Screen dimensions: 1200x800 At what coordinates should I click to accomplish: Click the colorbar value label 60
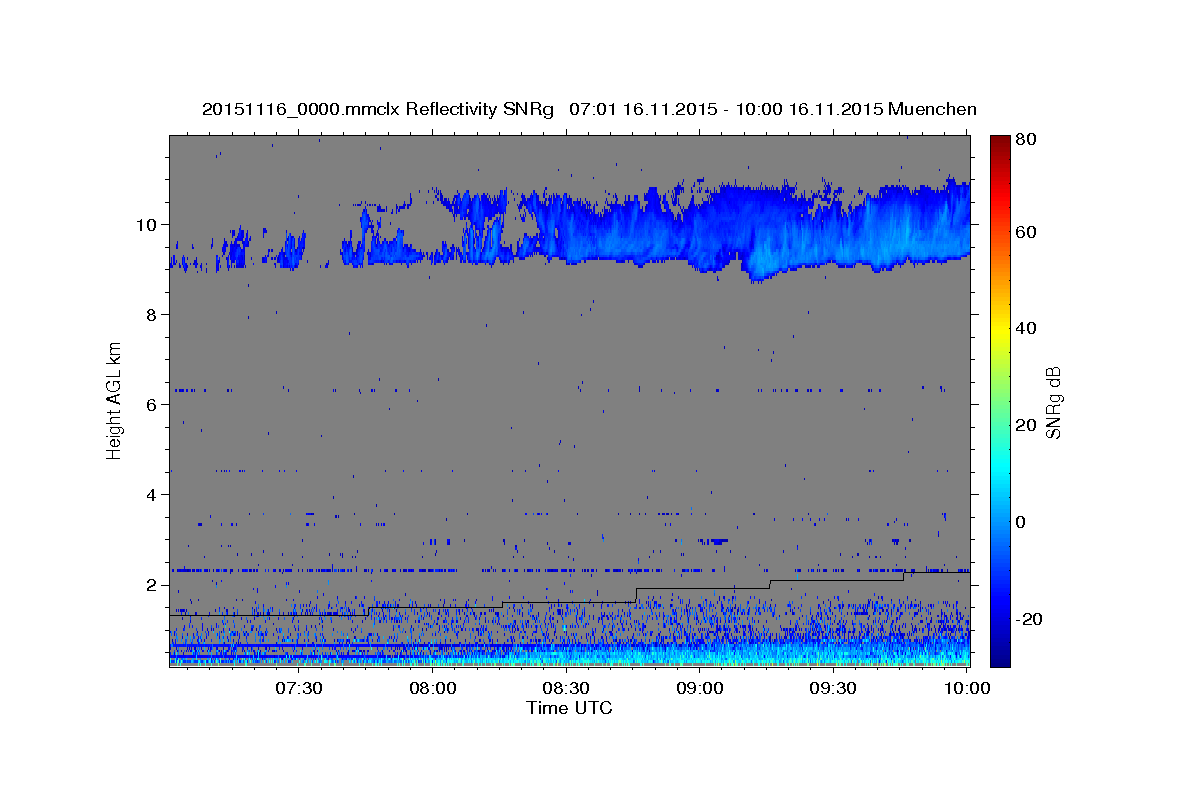1028,232
